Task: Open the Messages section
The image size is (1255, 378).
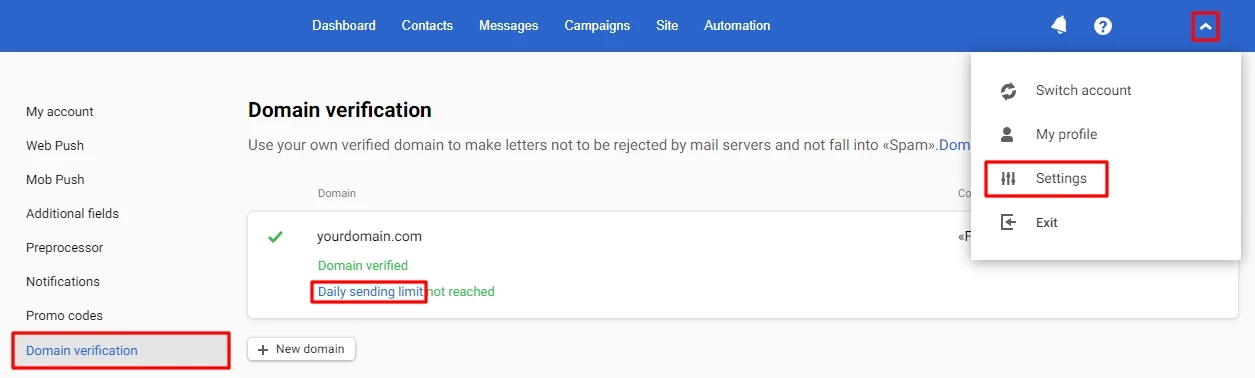Action: [x=508, y=26]
